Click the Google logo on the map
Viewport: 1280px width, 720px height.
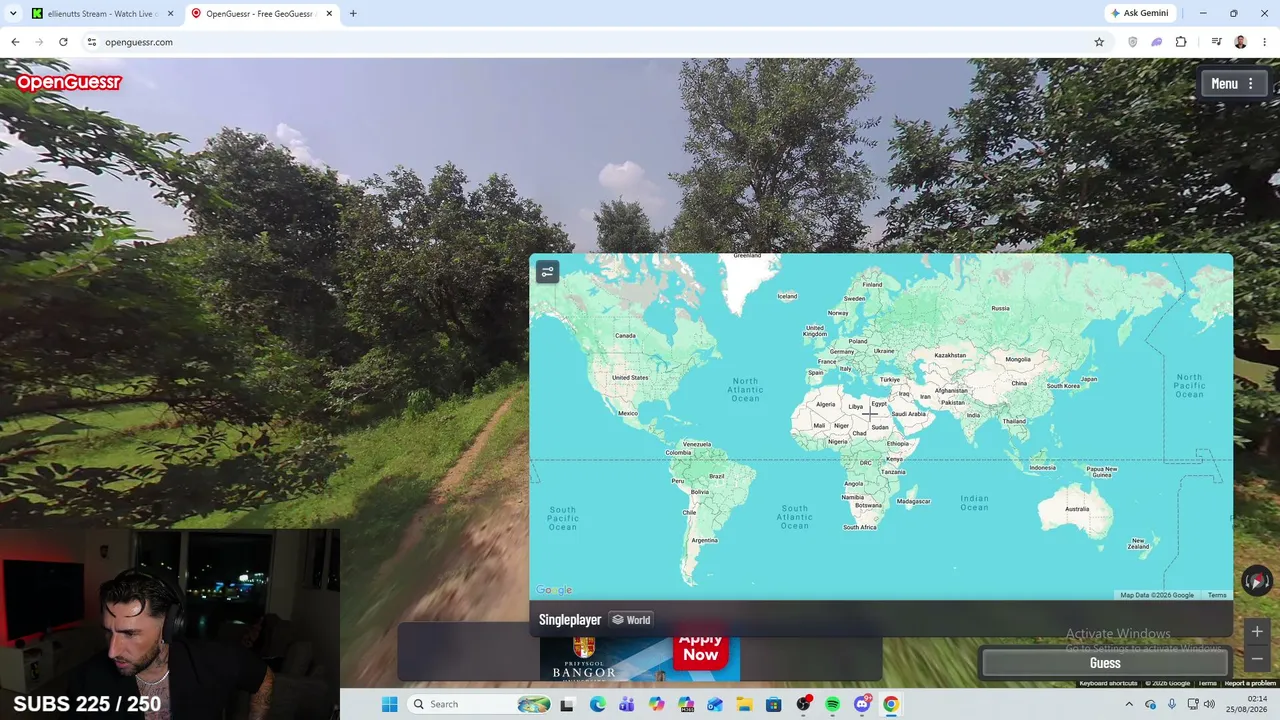(554, 590)
